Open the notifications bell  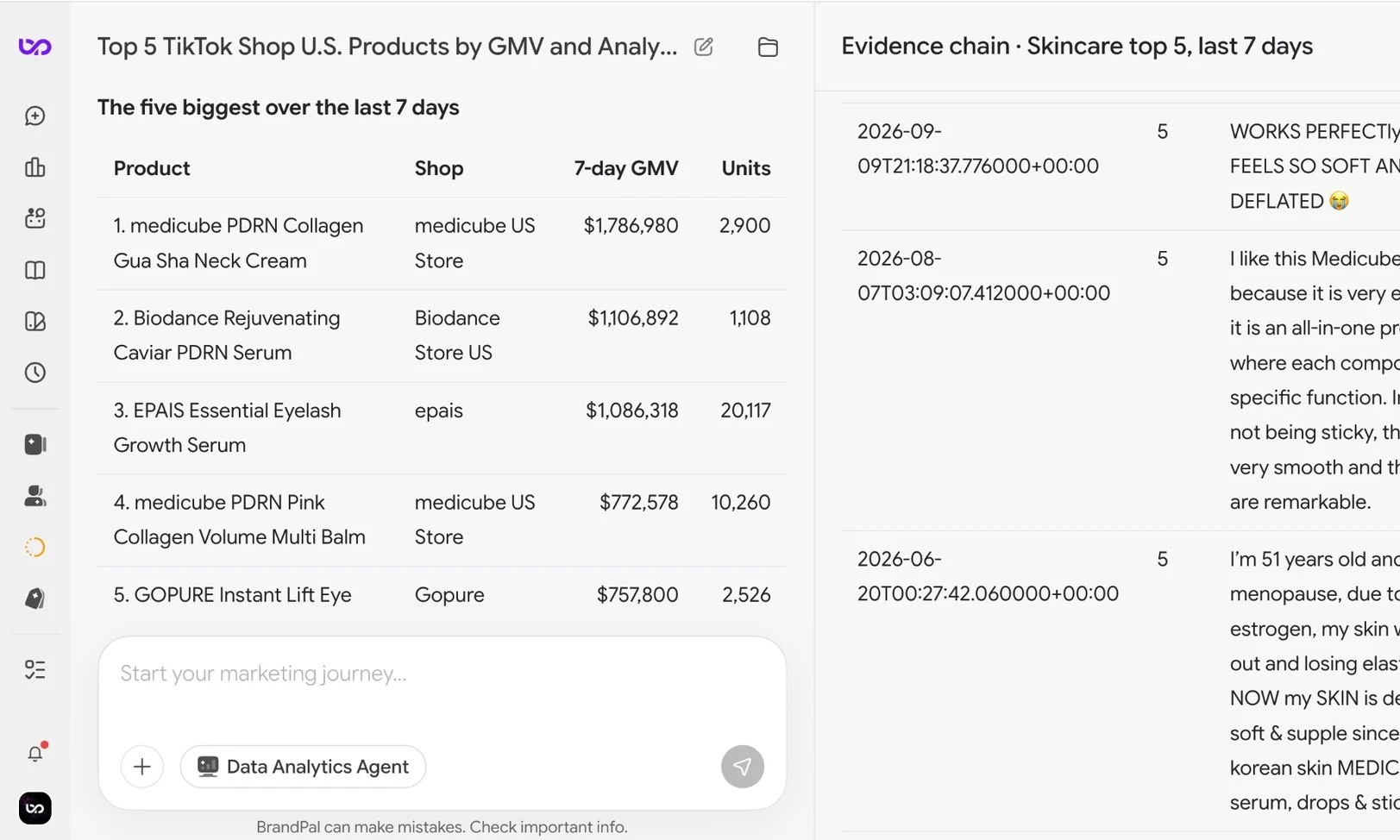[35, 753]
